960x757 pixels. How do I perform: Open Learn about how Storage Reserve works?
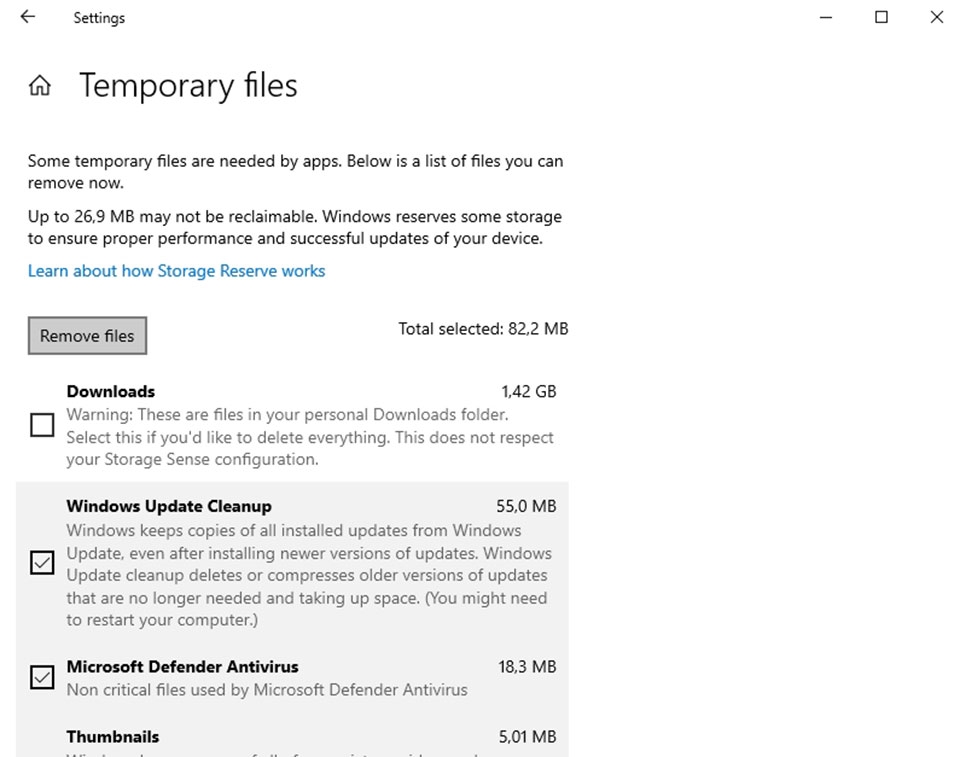tap(176, 271)
